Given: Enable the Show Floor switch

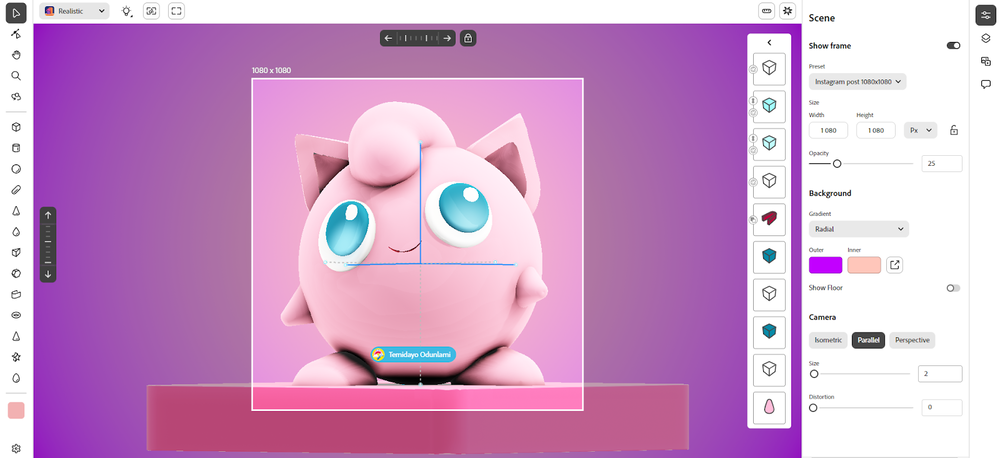Looking at the screenshot, I should click(x=953, y=288).
